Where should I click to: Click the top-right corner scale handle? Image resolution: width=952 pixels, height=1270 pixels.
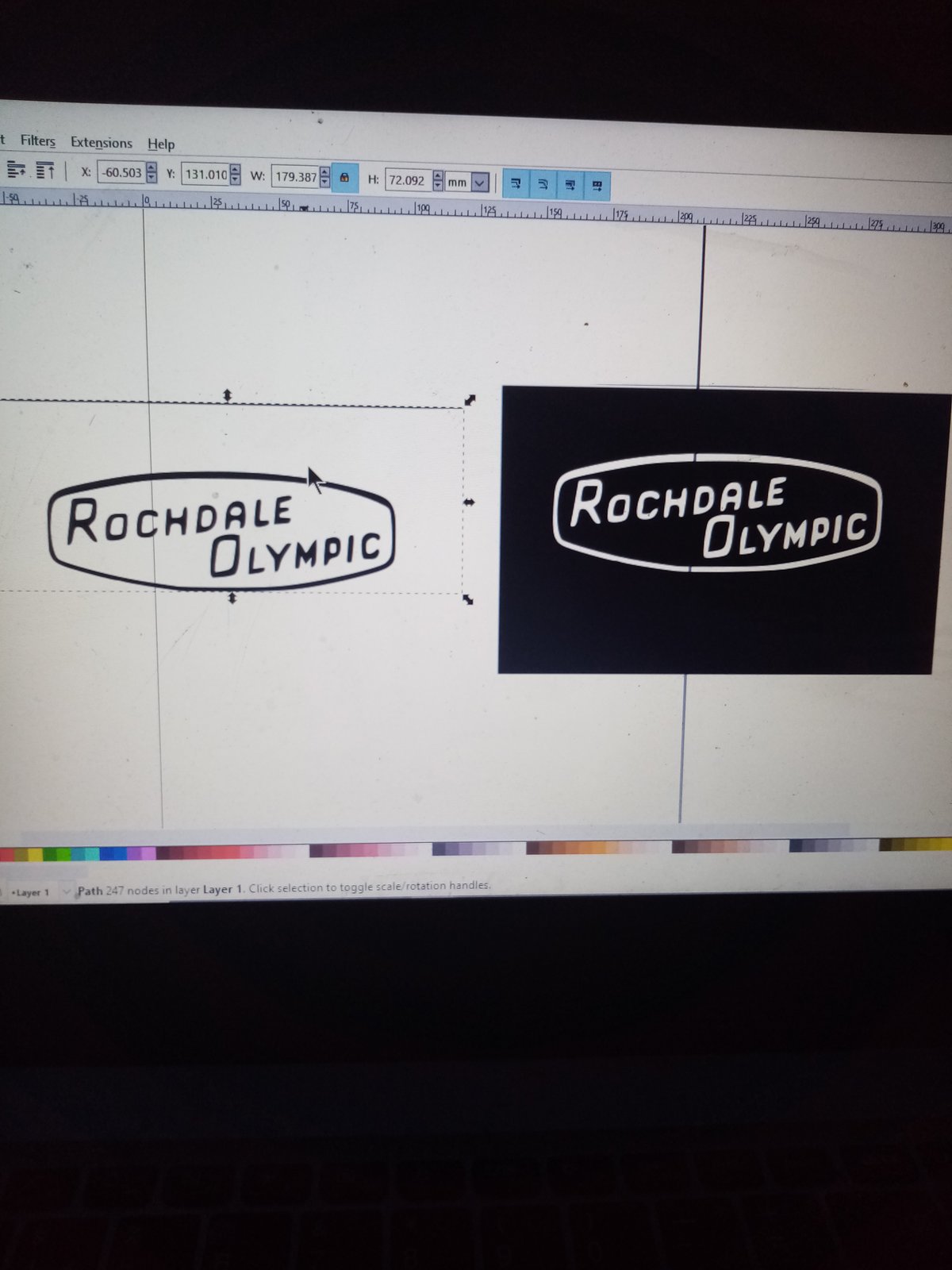(470, 400)
